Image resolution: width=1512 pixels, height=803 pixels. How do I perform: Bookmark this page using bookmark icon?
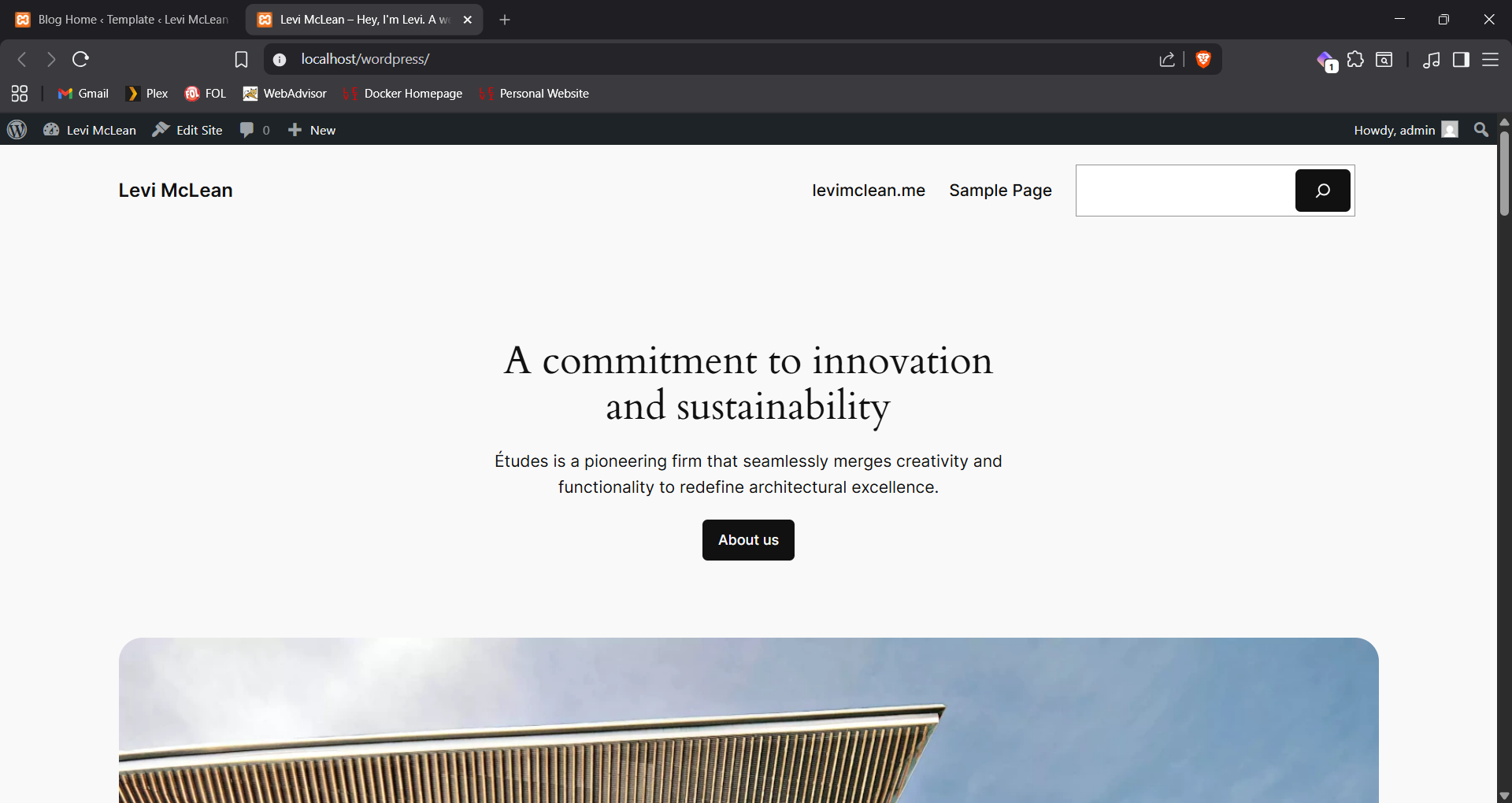pyautogui.click(x=241, y=59)
